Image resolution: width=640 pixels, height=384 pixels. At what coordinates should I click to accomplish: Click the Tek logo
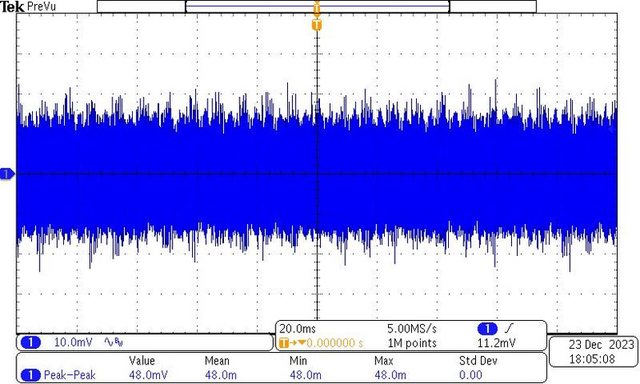click(12, 7)
